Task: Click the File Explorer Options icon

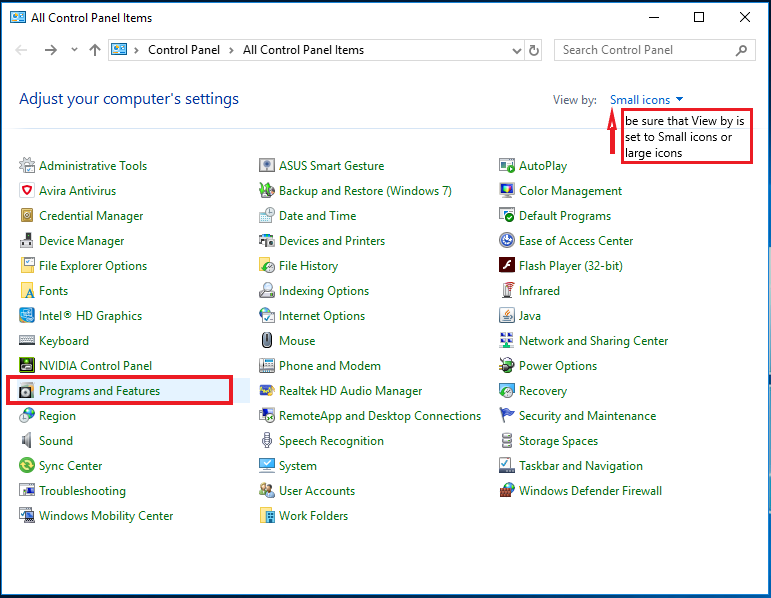Action: coord(27,266)
